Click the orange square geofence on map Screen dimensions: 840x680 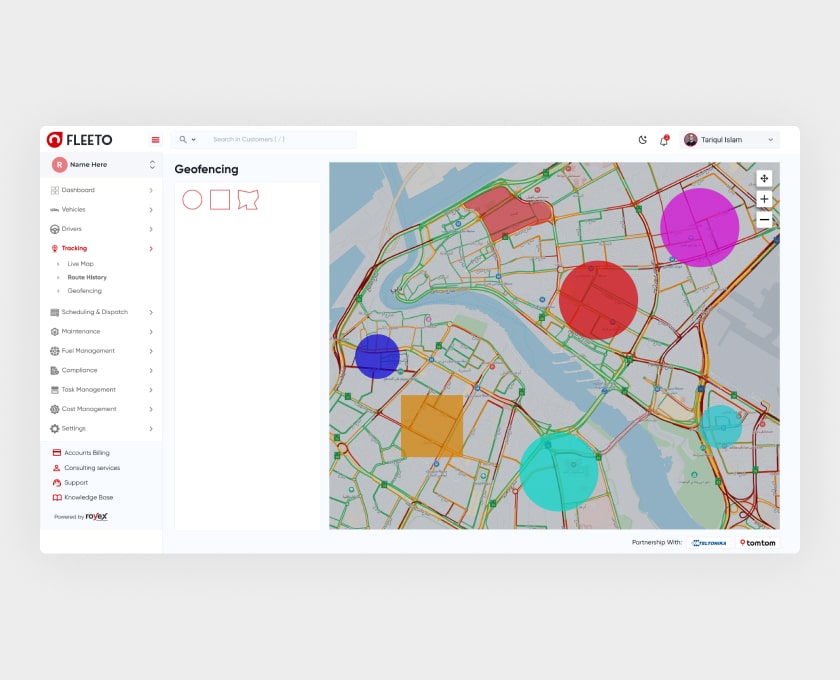tap(432, 427)
